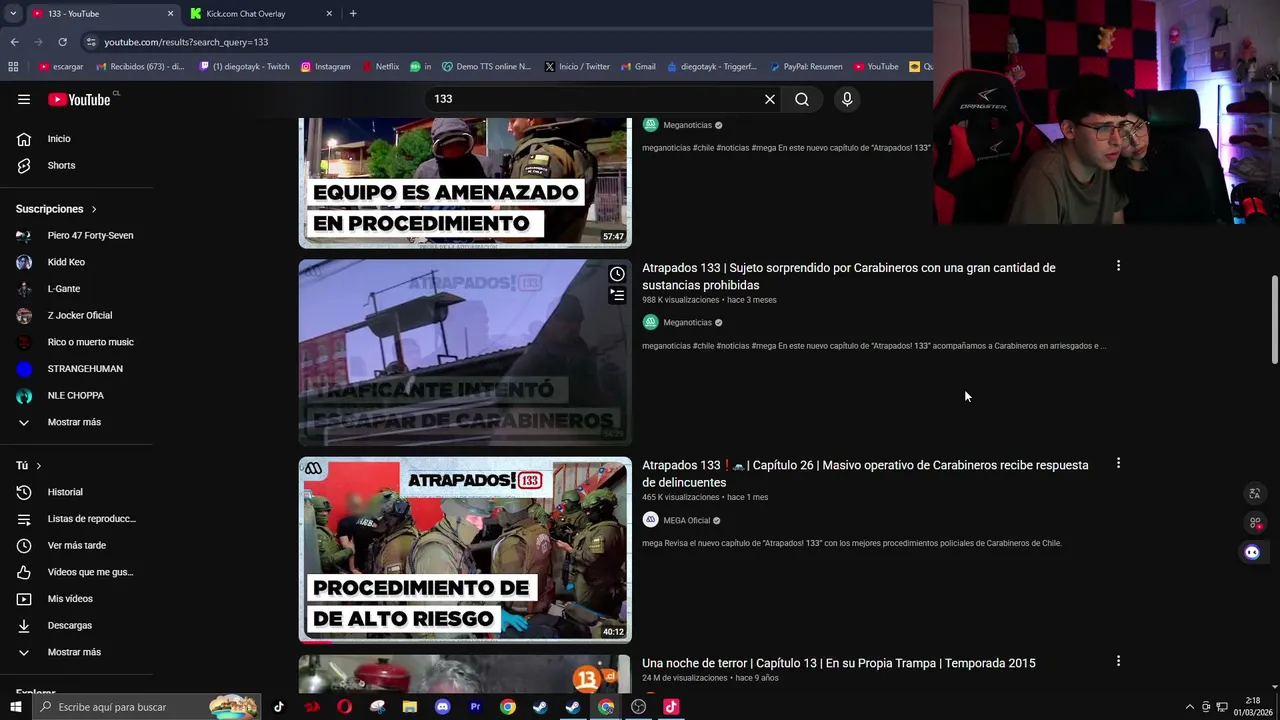Open options menu for 'Capítulo 26' video
This screenshot has height=720, width=1280.
click(x=1118, y=463)
